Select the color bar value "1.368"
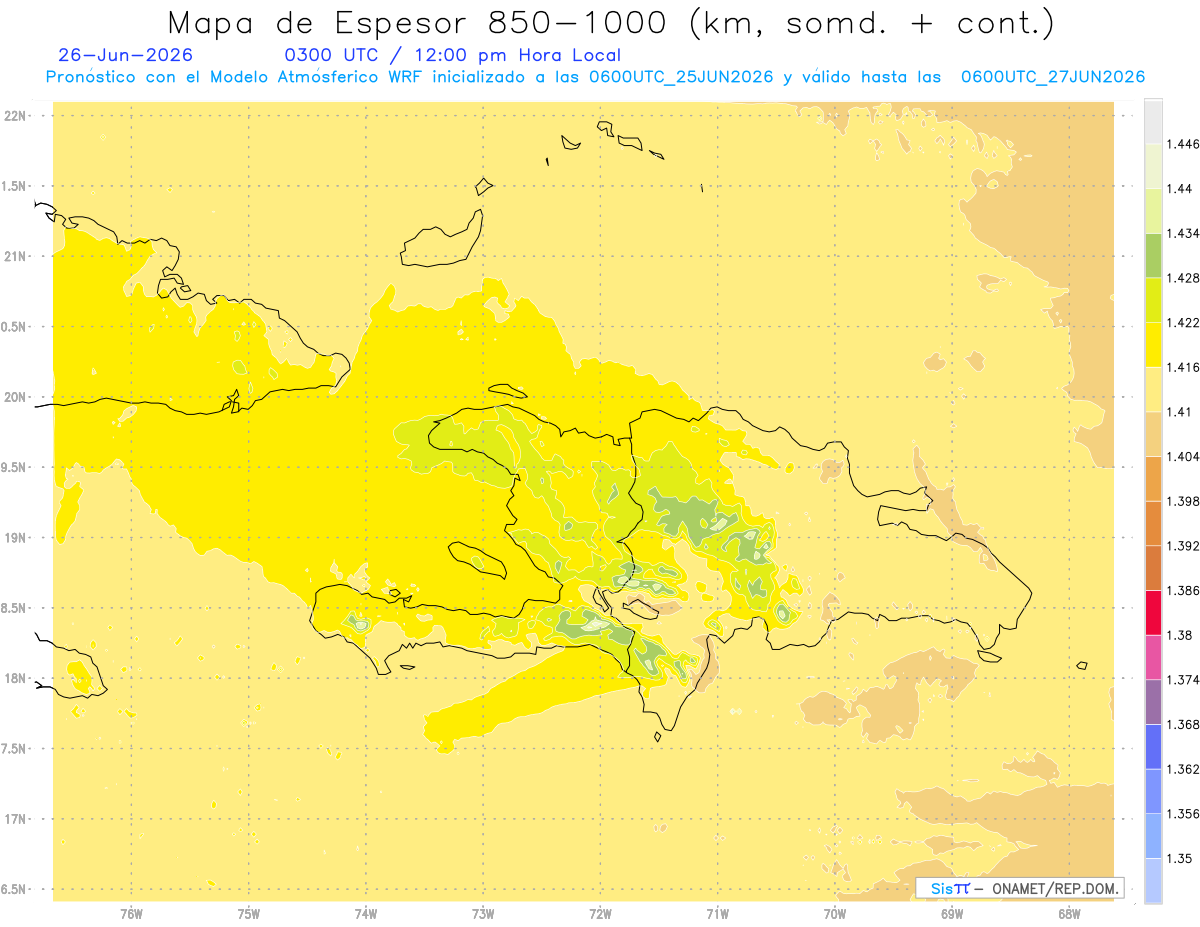Screen dimensions: 1200x927 [1183, 724]
